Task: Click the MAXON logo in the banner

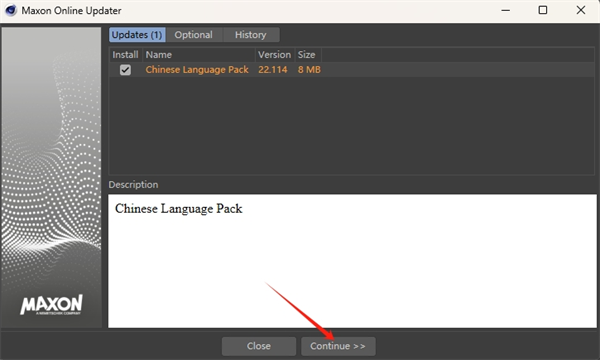Action: [51, 305]
